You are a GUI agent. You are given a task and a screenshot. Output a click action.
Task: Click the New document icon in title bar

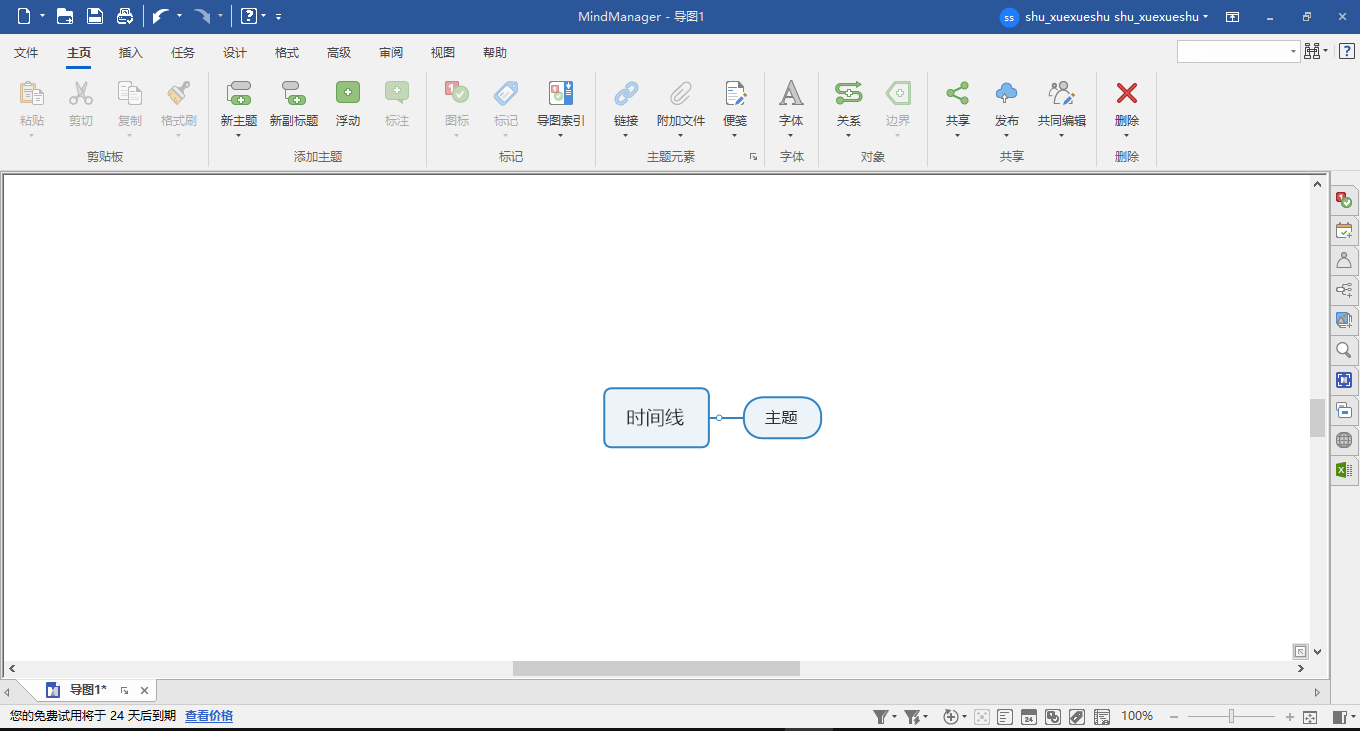tap(24, 16)
